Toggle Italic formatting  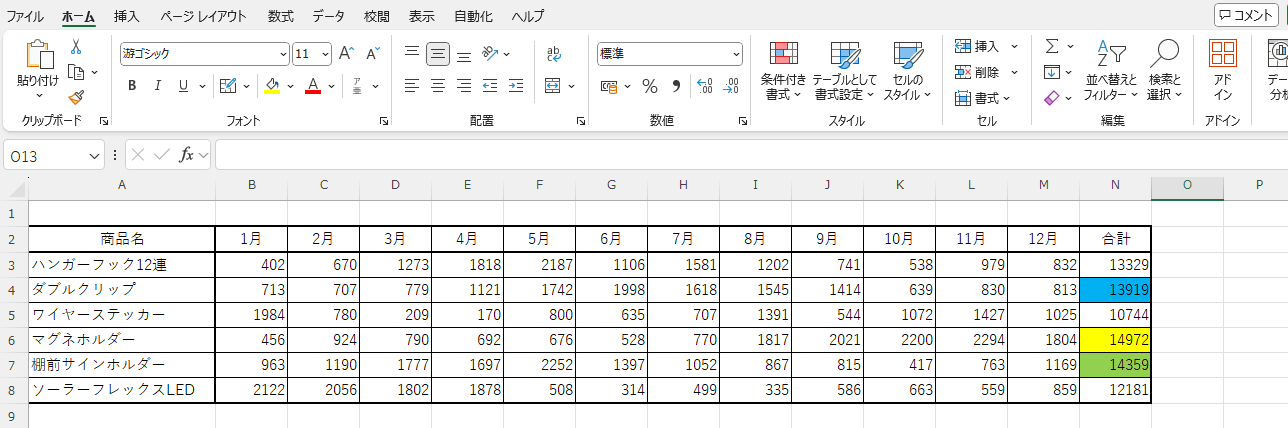pos(158,86)
